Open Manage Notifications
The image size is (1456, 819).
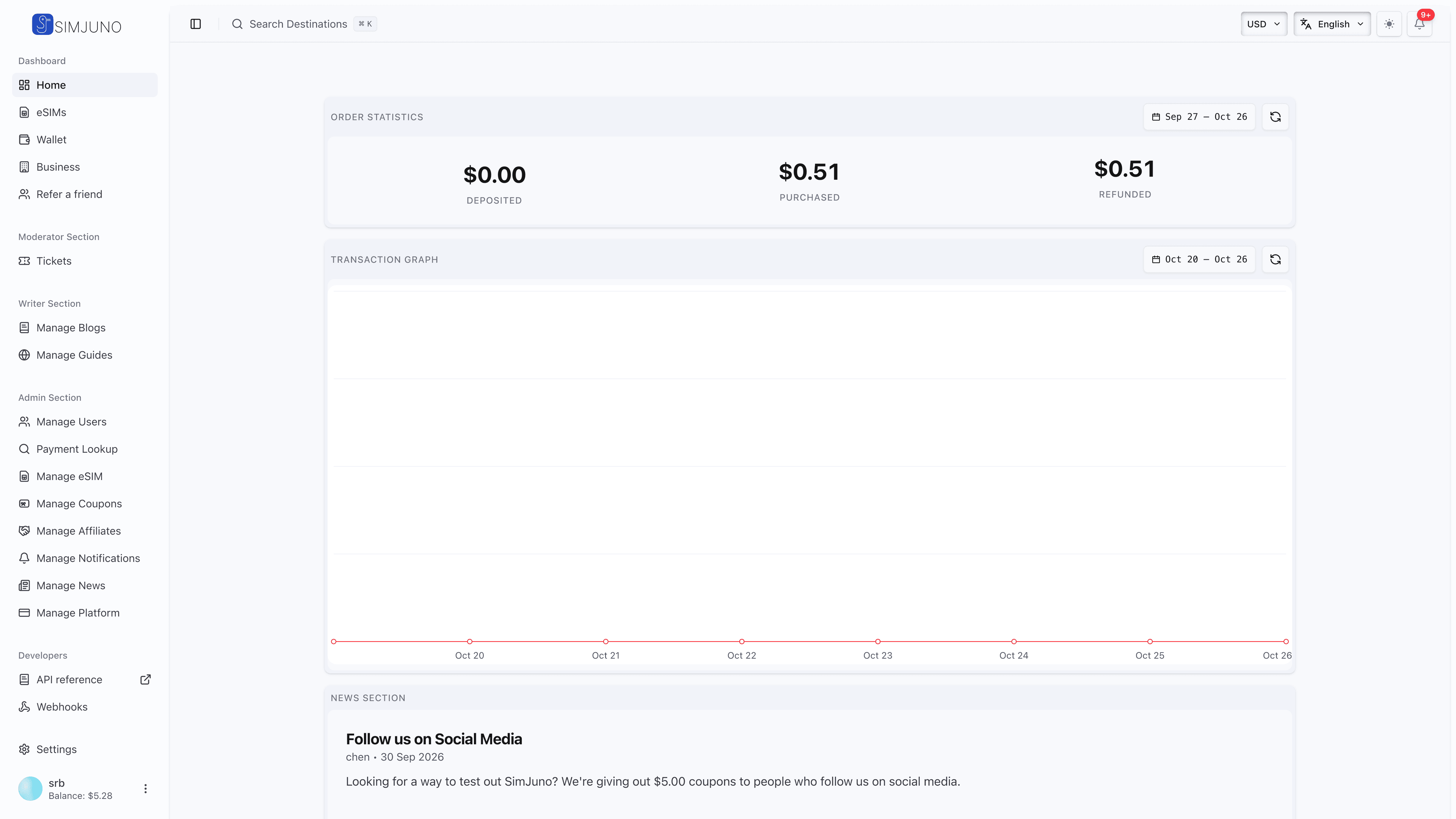85,559
